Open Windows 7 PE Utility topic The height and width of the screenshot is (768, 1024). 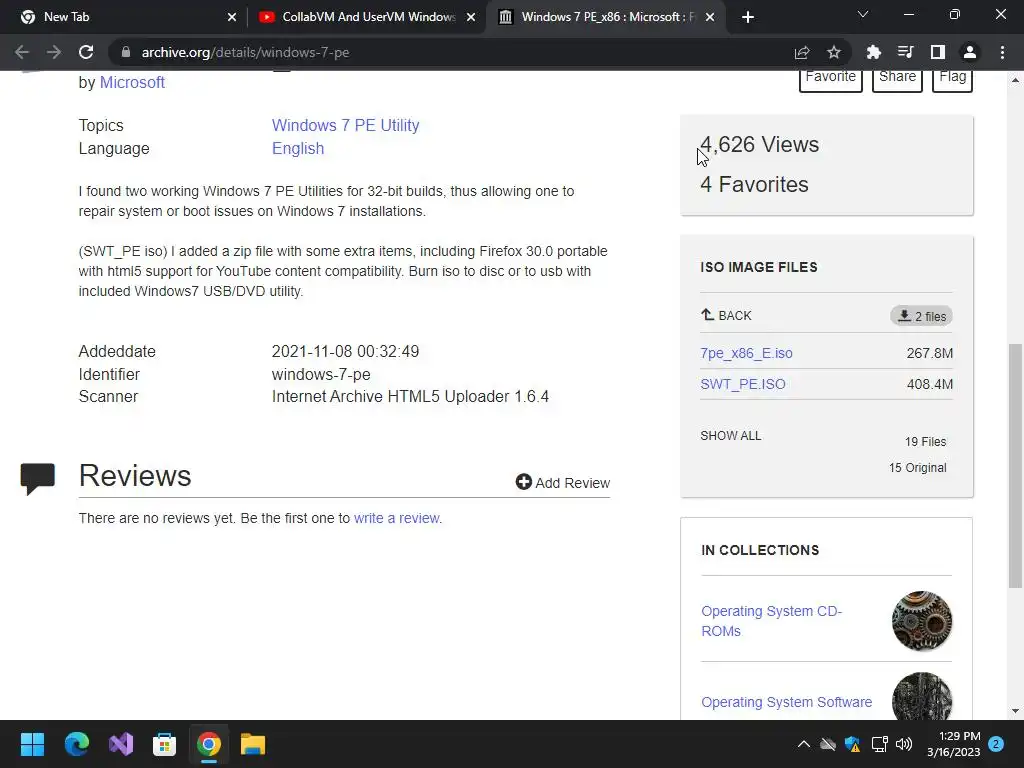click(x=345, y=125)
